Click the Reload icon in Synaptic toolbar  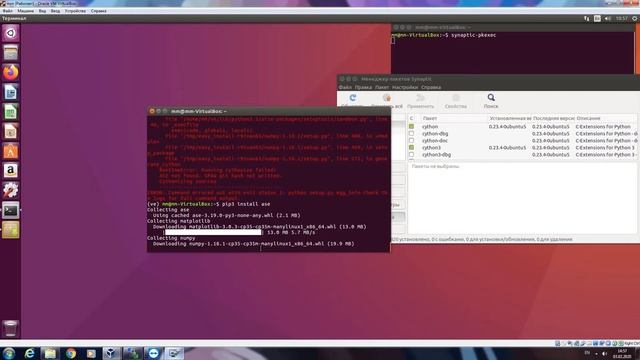[x=353, y=98]
